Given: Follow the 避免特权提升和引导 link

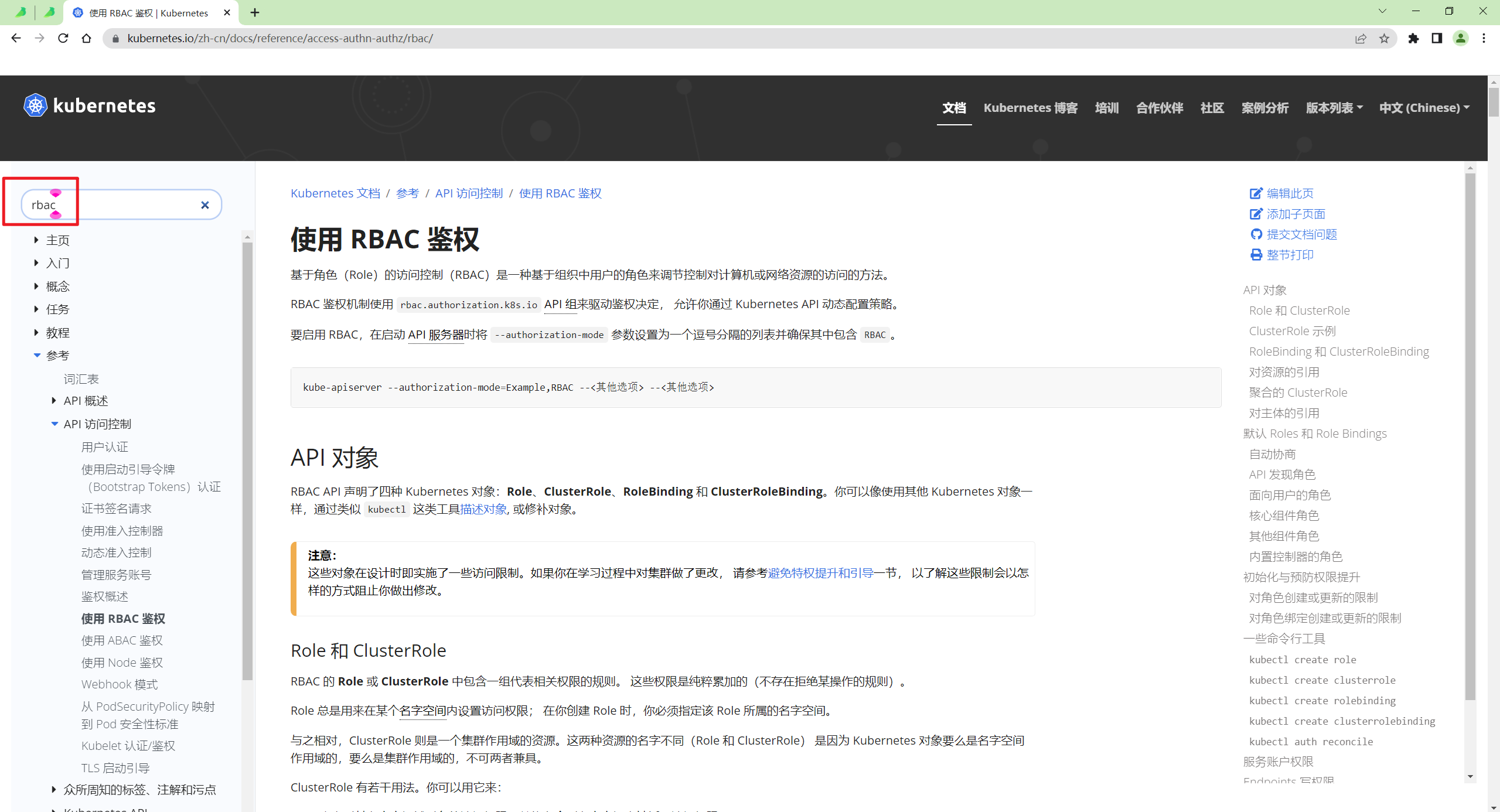Looking at the screenshot, I should tap(820, 573).
